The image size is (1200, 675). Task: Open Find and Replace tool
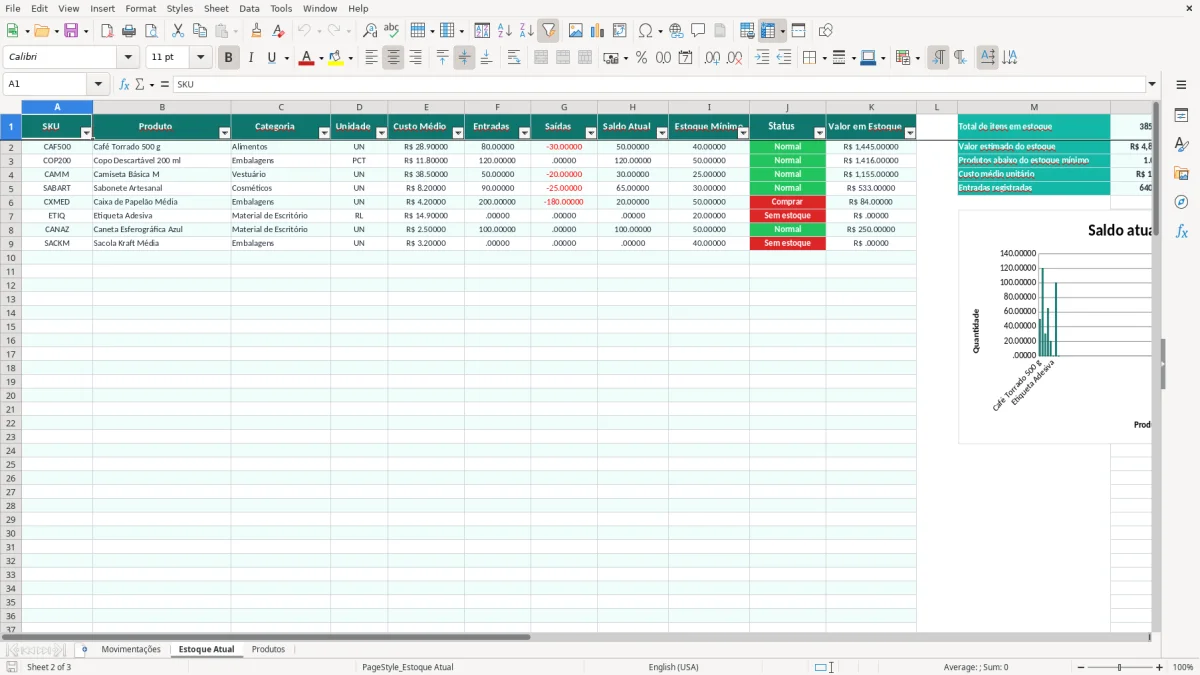click(x=370, y=31)
